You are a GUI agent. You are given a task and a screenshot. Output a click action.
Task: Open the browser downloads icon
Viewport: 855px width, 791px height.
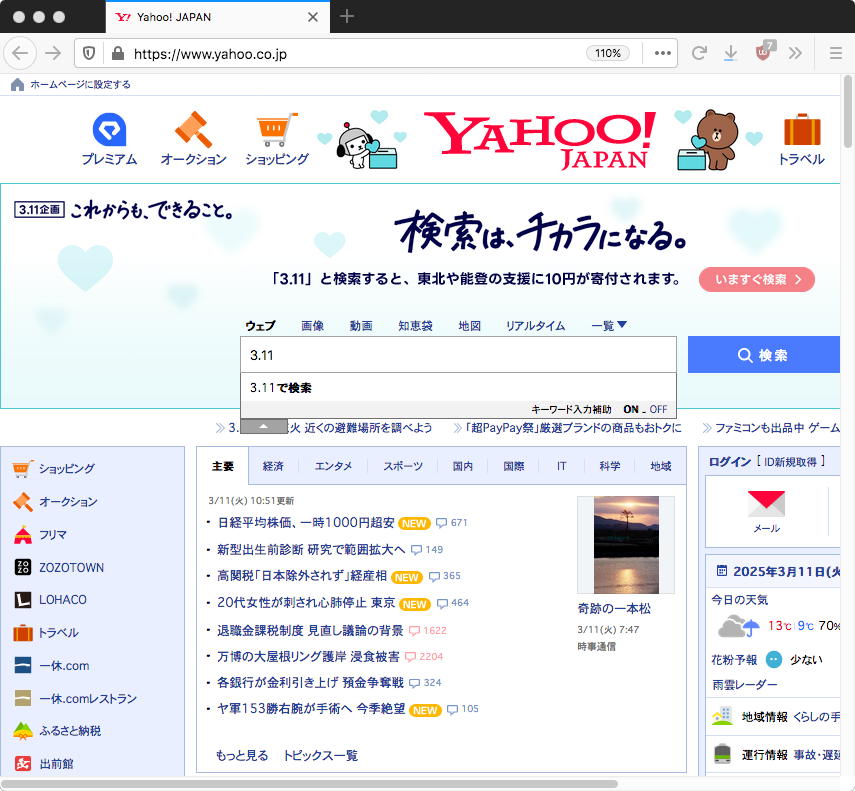(x=731, y=53)
